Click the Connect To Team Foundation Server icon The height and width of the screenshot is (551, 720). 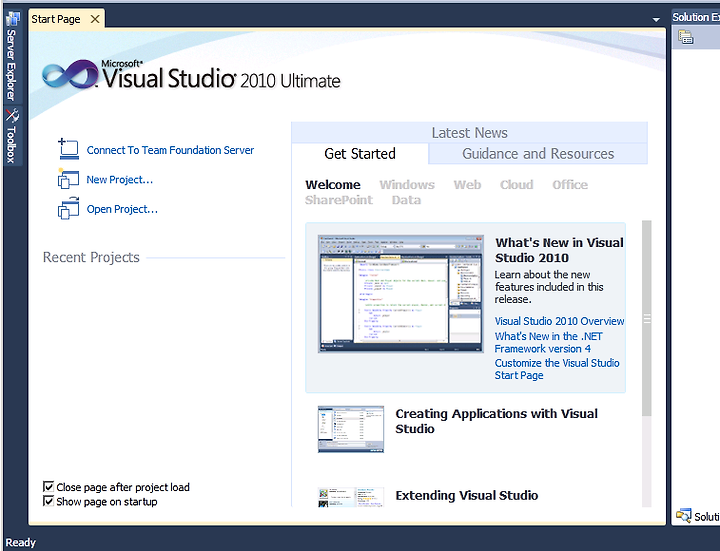(68, 149)
